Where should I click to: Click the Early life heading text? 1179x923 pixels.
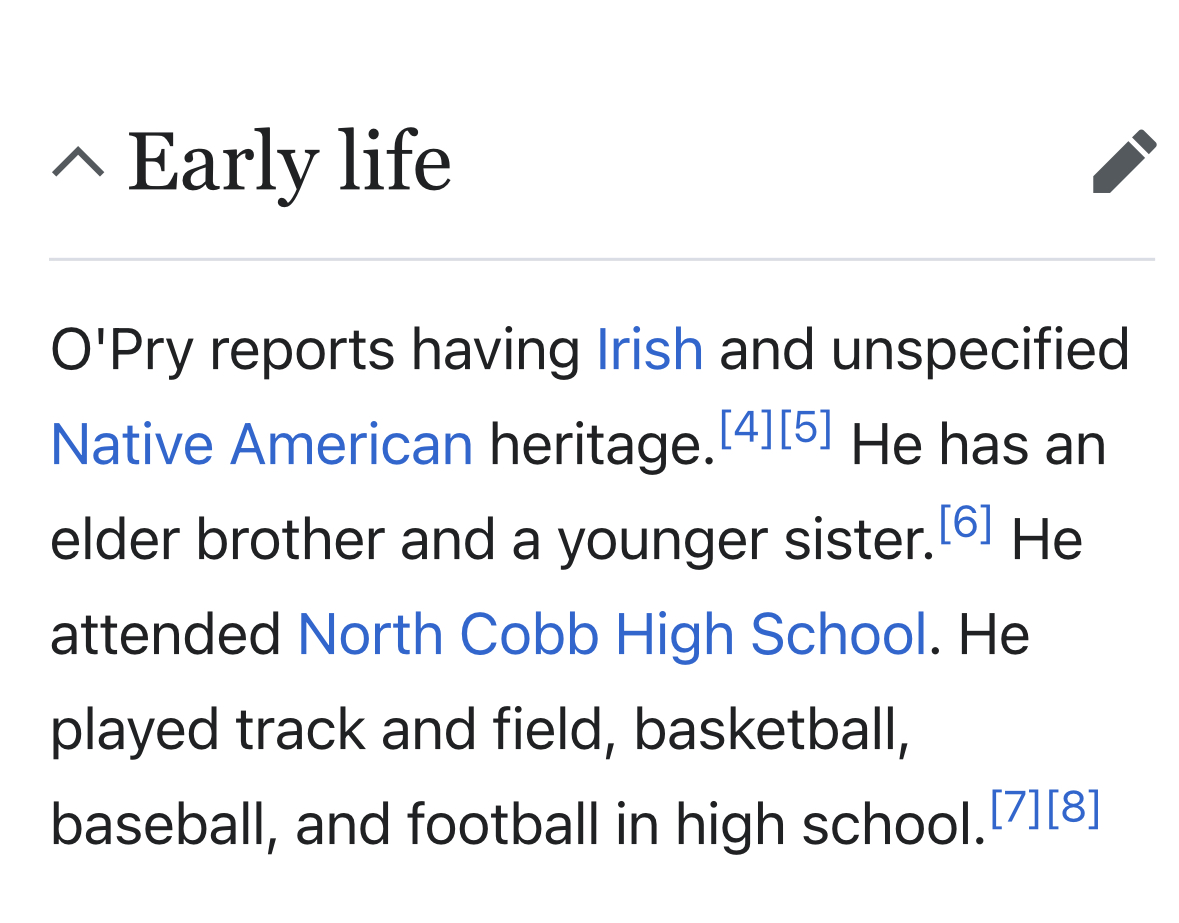point(290,162)
